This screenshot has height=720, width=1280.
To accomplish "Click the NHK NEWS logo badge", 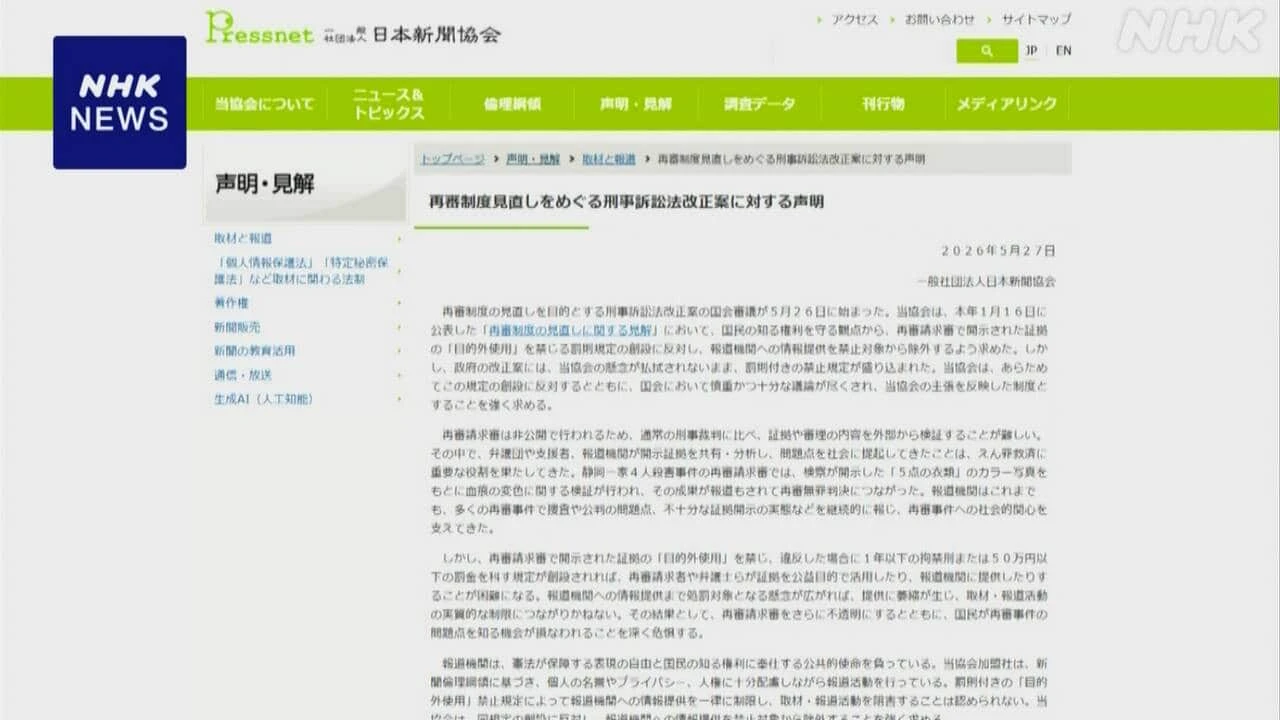I will 119,102.
